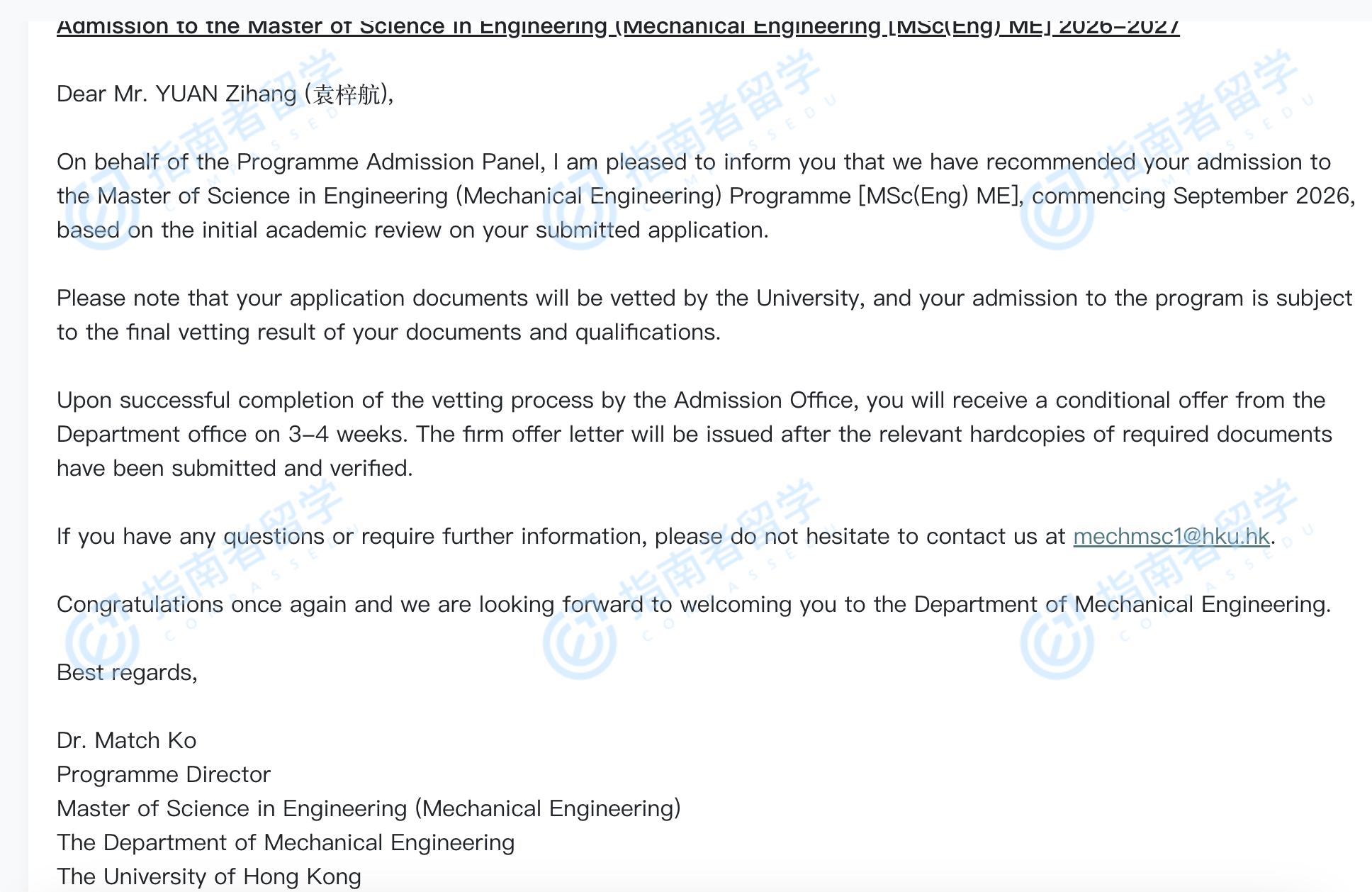Click the "Programme Director" title line
This screenshot has width=1372, height=892.
click(x=163, y=775)
